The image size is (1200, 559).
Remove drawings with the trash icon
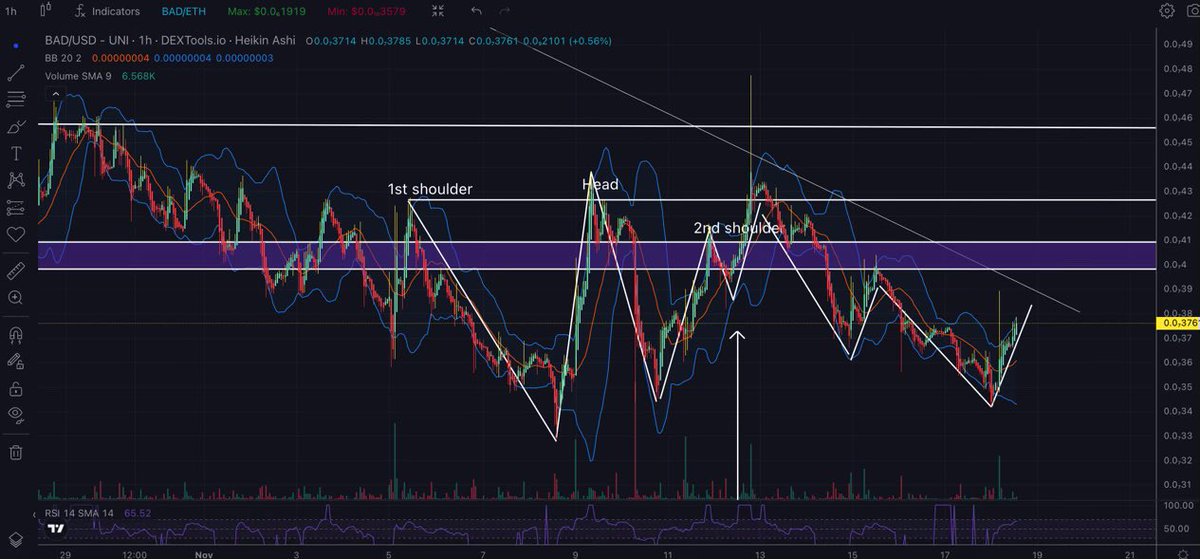15,452
